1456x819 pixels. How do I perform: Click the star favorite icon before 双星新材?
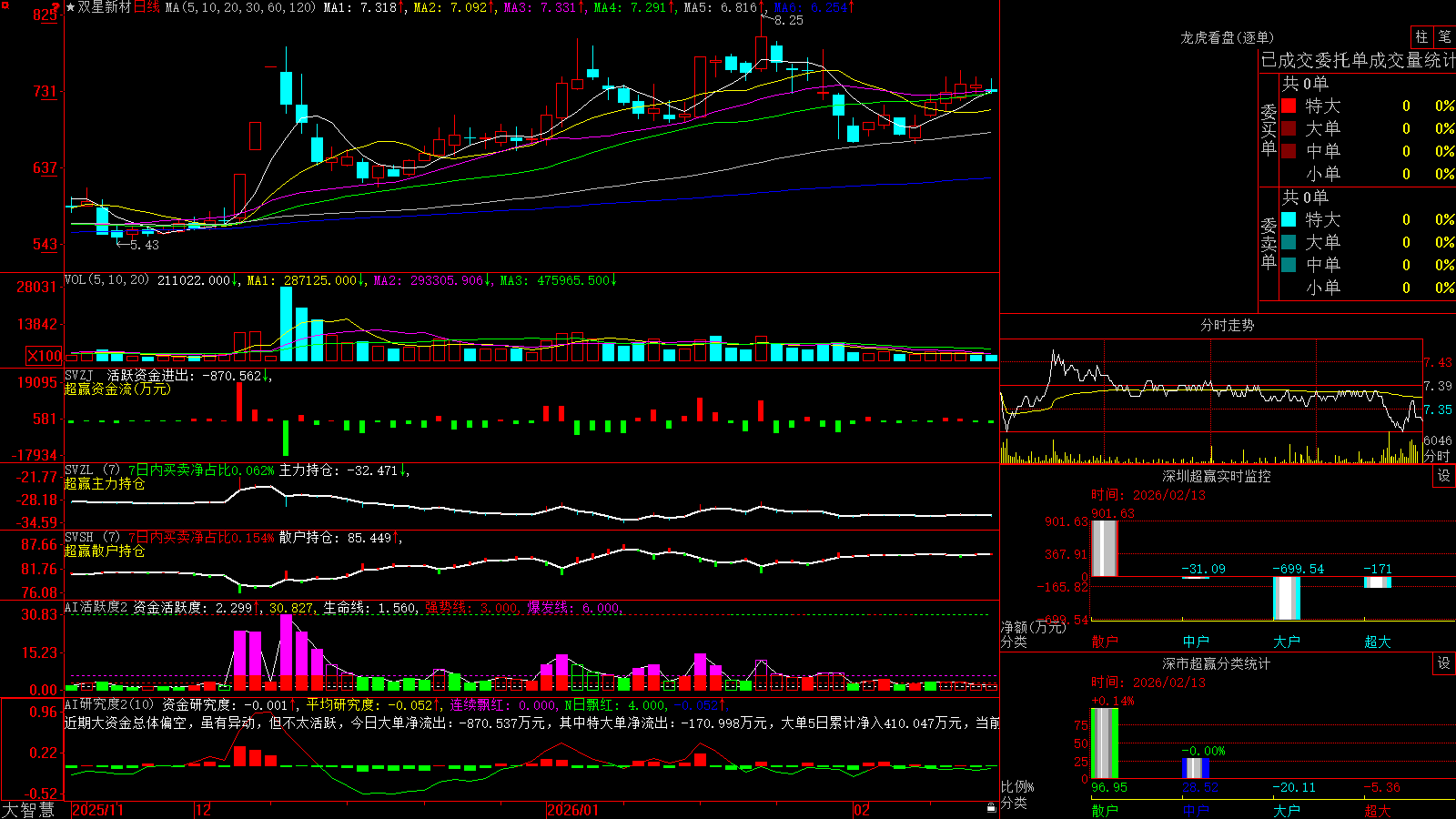(x=71, y=7)
